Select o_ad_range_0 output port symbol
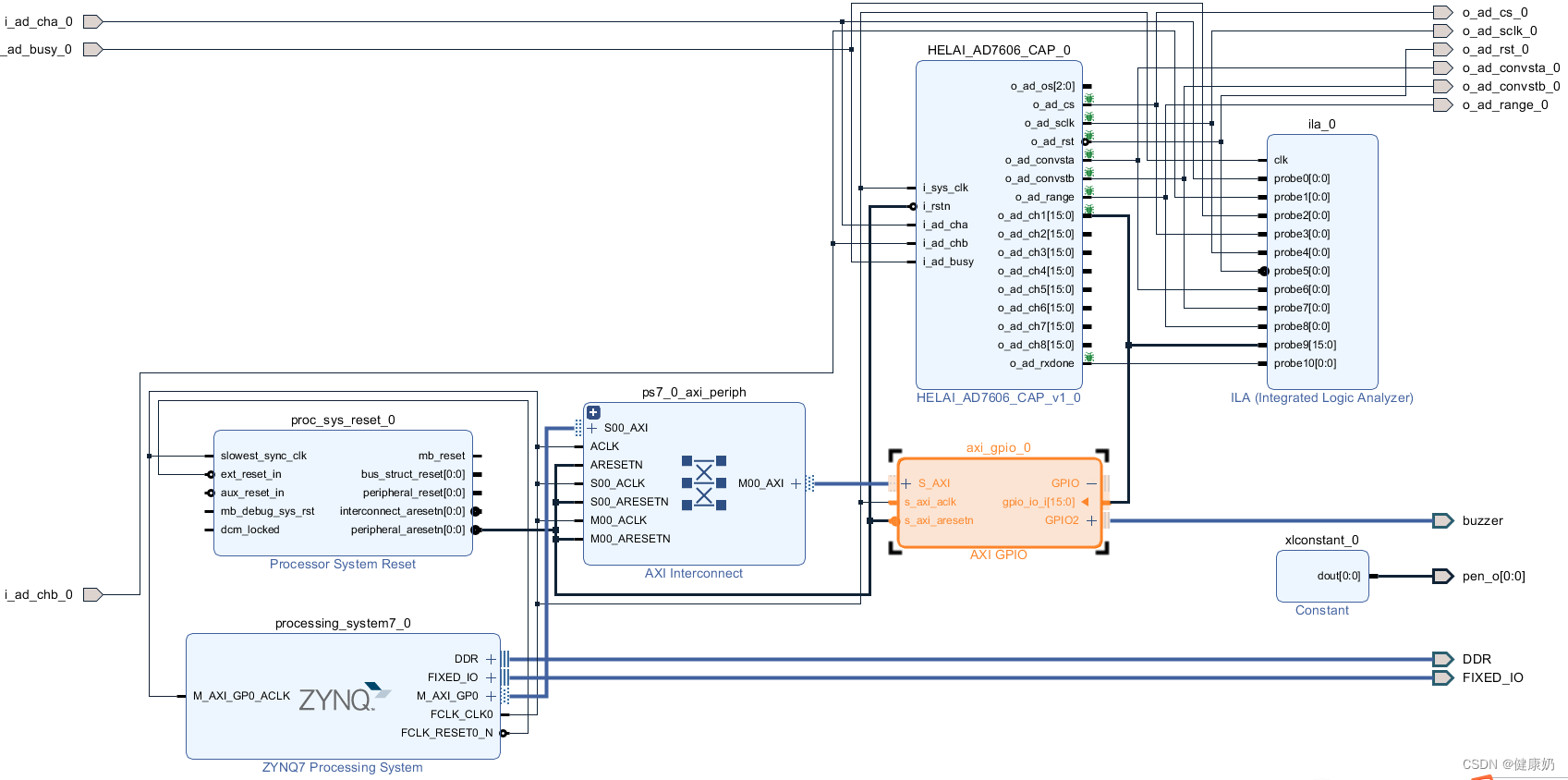The width and height of the screenshot is (1568, 780). click(x=1442, y=104)
